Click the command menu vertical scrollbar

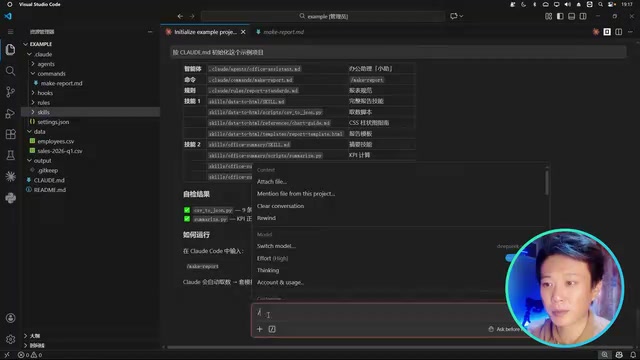[547, 182]
